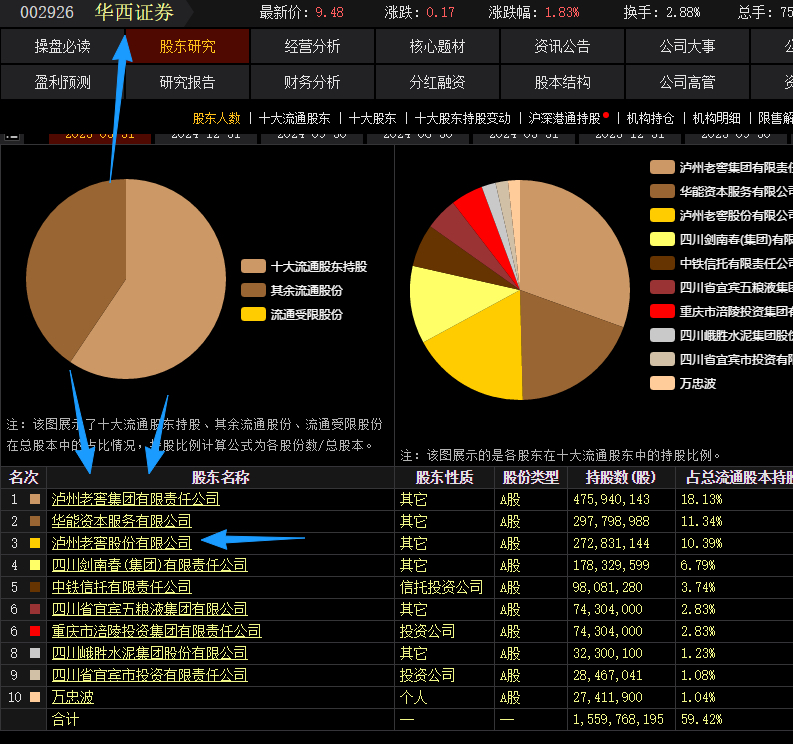Click the 华西证券 stock name in the header
Image resolution: width=793 pixels, height=744 pixels.
coord(134,12)
